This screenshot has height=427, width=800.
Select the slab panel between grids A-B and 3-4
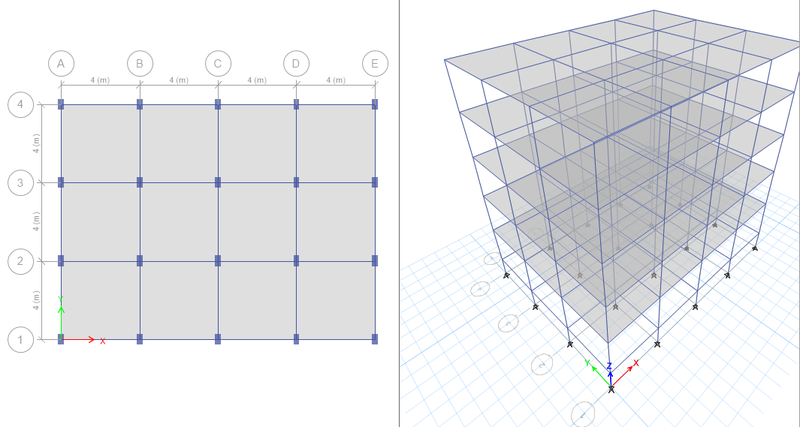pos(101,143)
